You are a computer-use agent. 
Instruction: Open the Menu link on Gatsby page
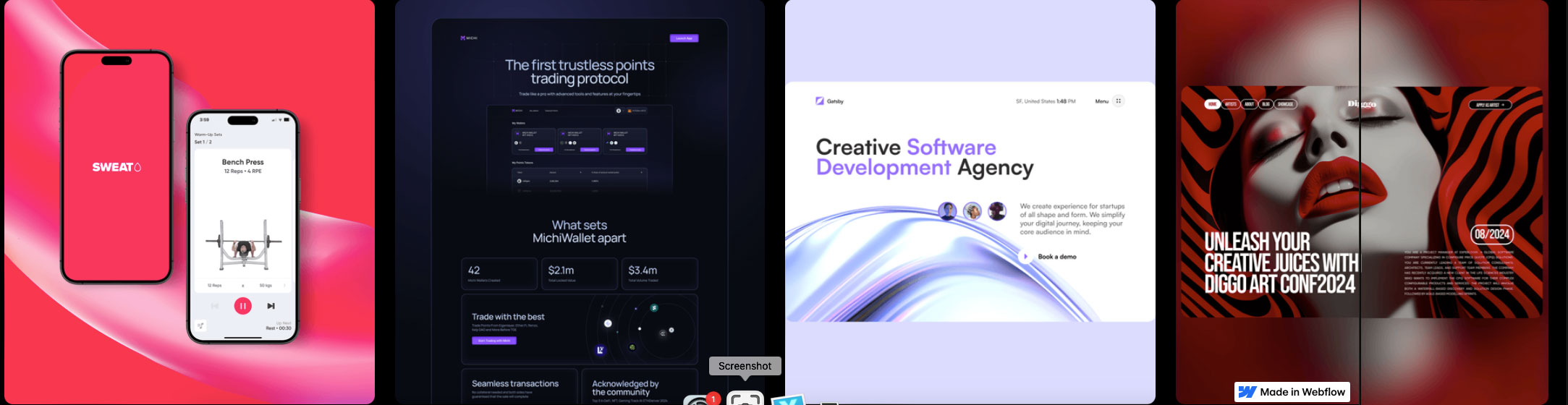(1101, 101)
